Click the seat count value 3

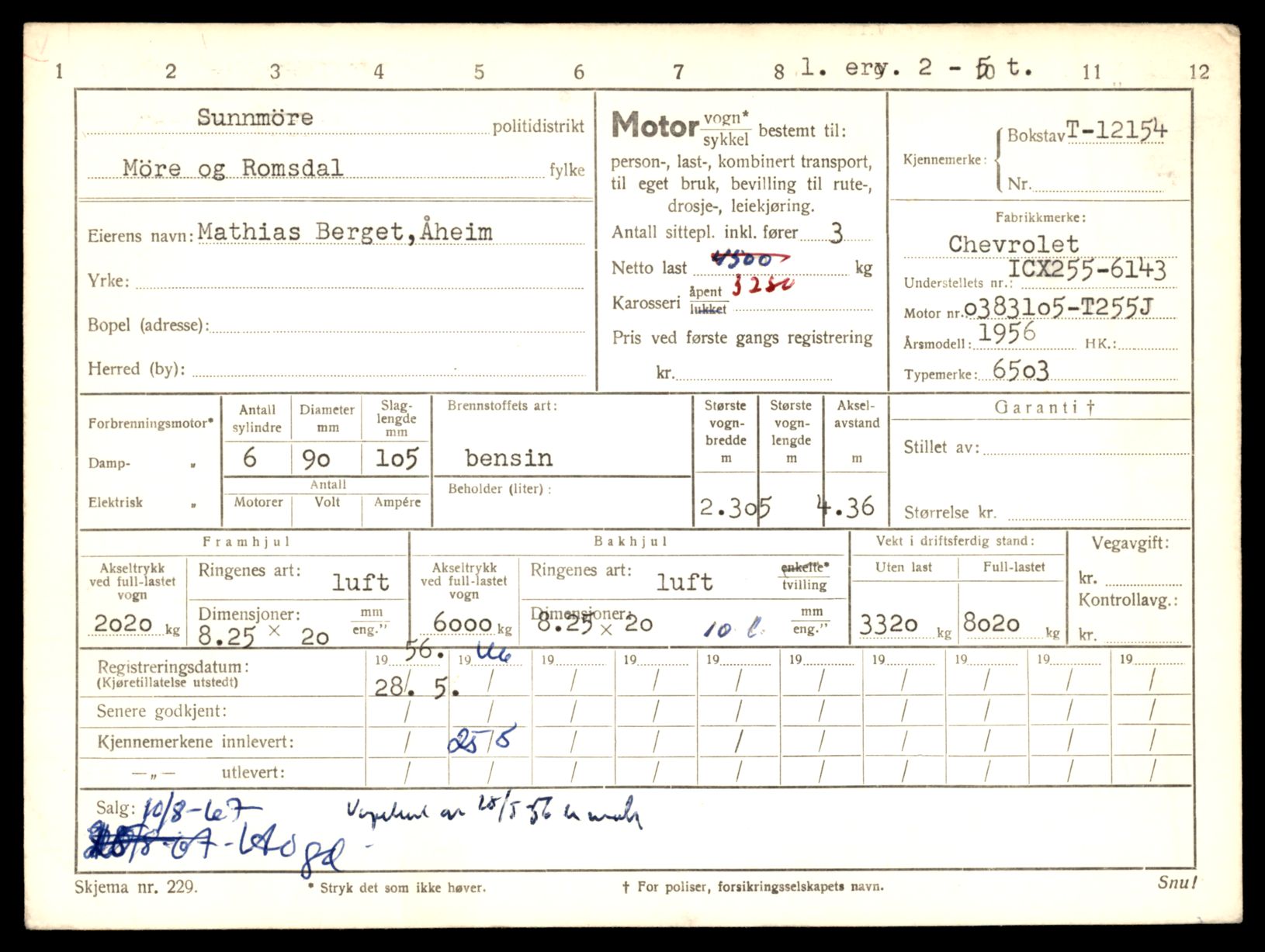(x=836, y=234)
